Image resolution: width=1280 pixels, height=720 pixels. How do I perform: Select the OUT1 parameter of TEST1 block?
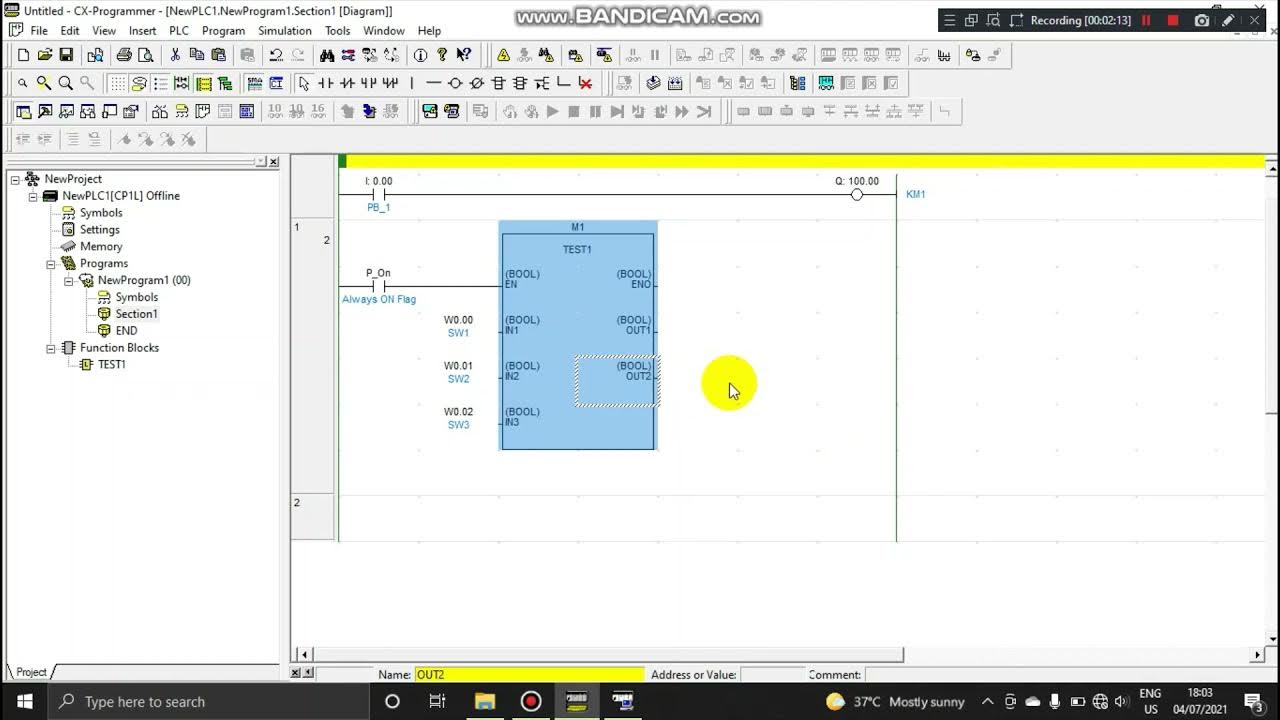(634, 325)
